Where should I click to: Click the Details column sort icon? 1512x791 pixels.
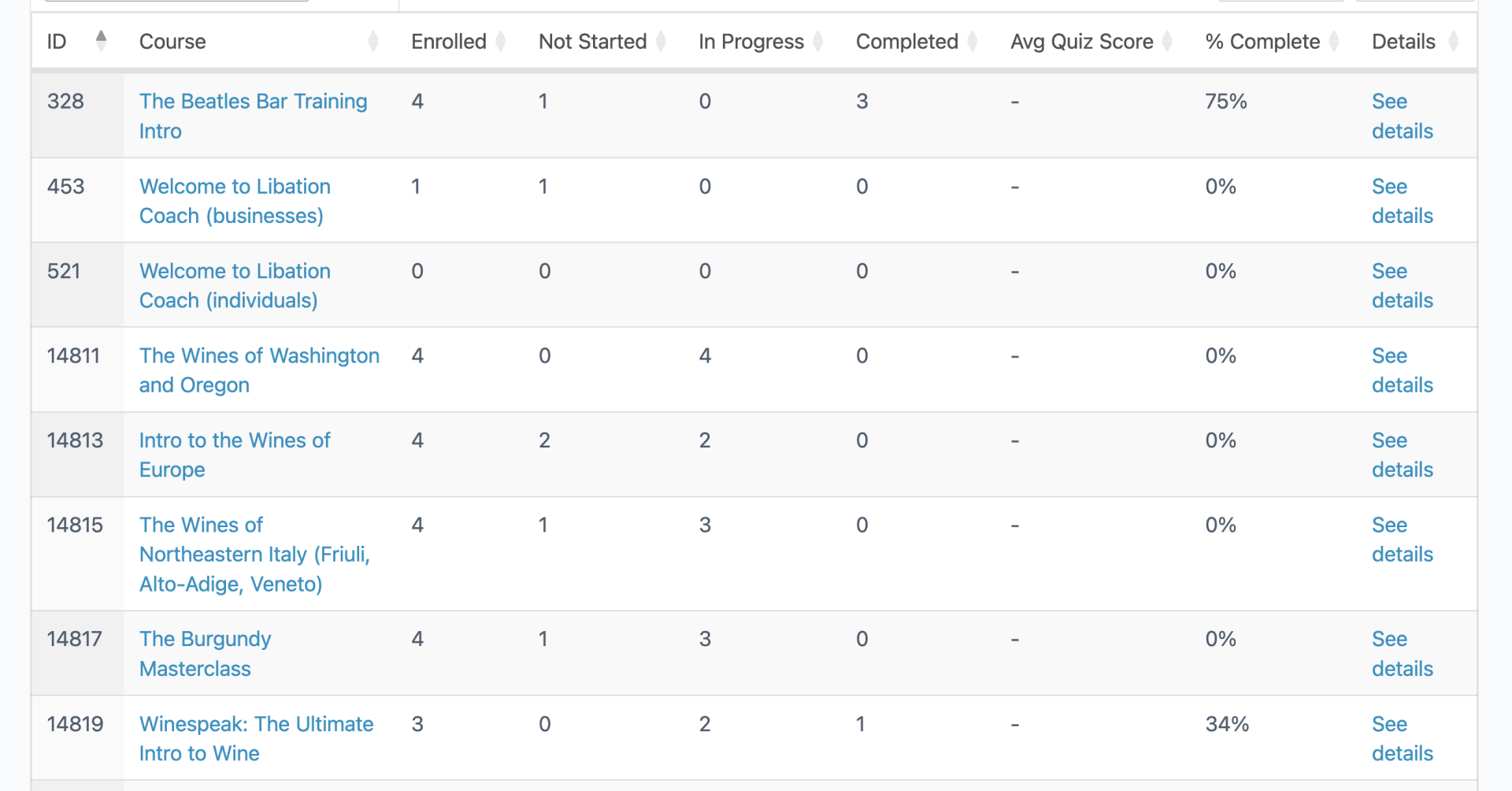[x=1454, y=41]
